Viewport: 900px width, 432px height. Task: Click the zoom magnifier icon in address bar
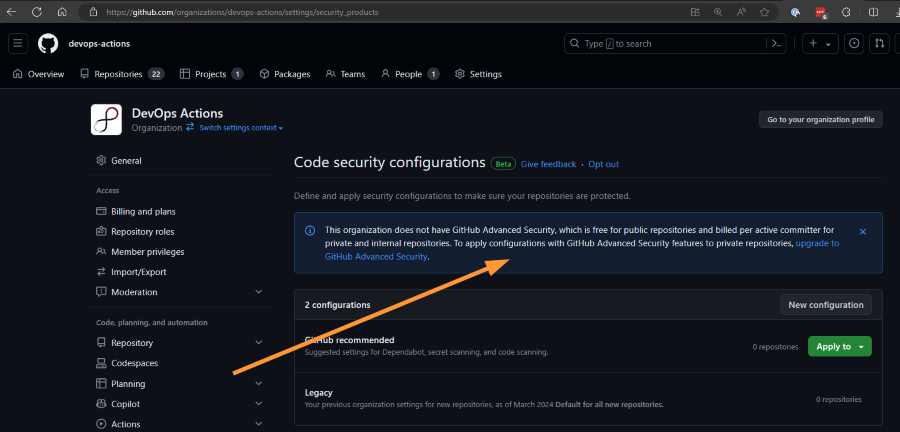click(718, 12)
